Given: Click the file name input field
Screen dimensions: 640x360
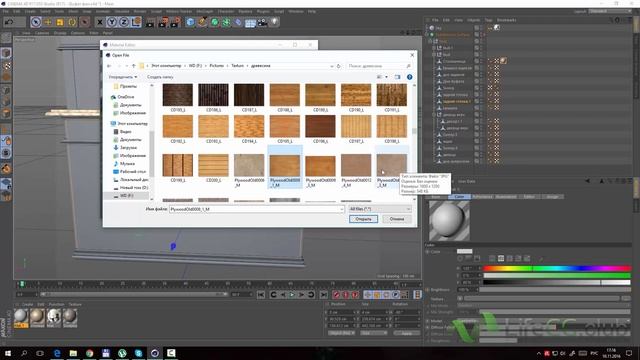Looking at the screenshot, I should pos(257,209).
